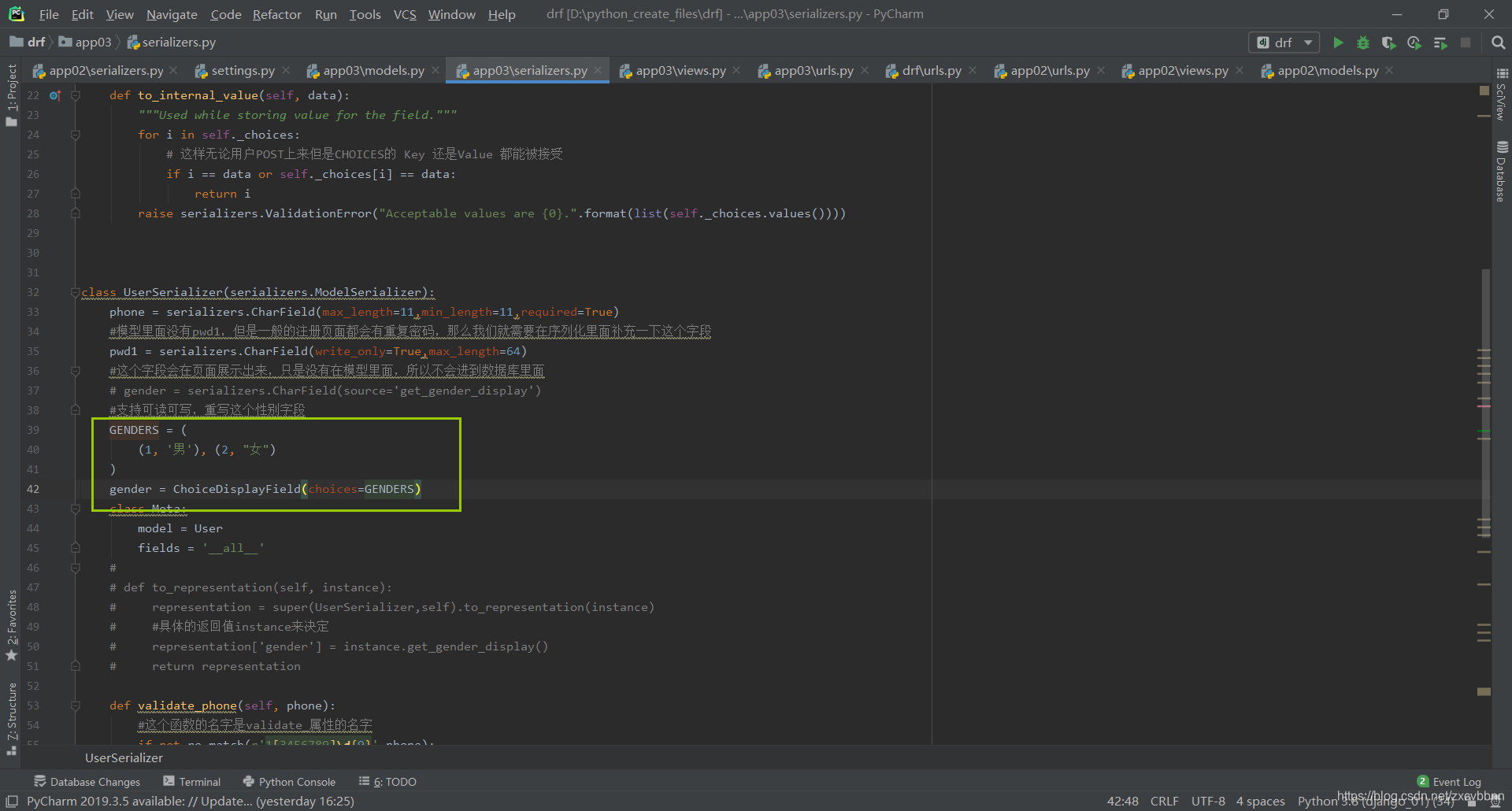Image resolution: width=1512 pixels, height=811 pixels.
Task: Start the profiler run icon
Action: (x=1414, y=43)
